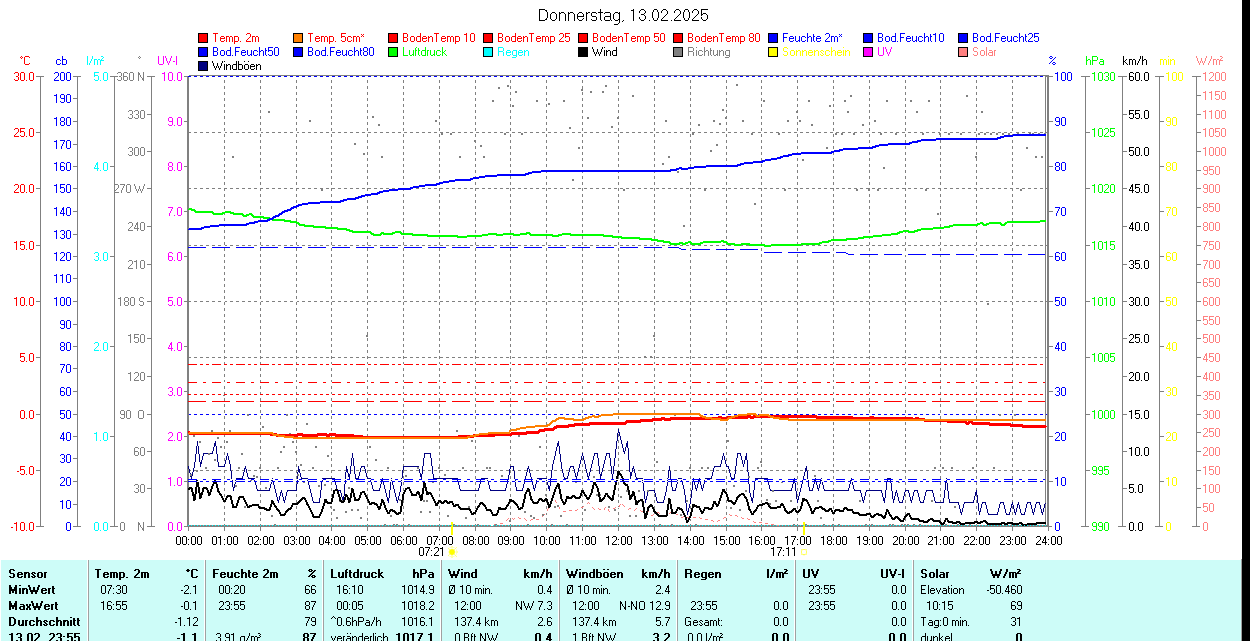
Task: Click the Luftdruck column header in table
Action: coord(357,574)
